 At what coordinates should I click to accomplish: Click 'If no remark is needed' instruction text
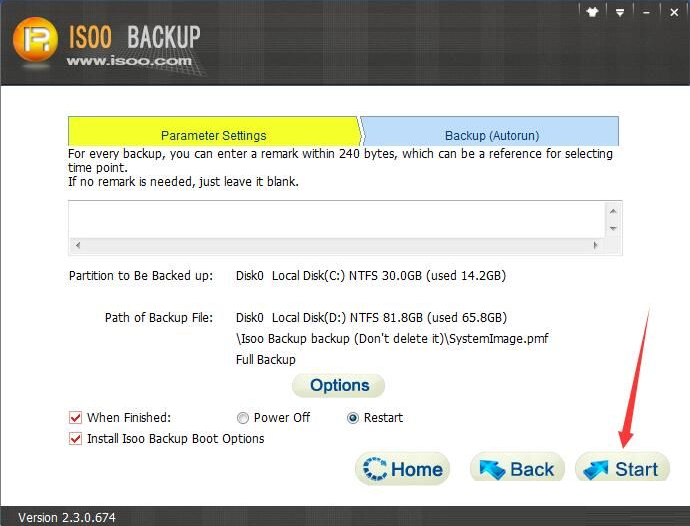pyautogui.click(x=183, y=181)
